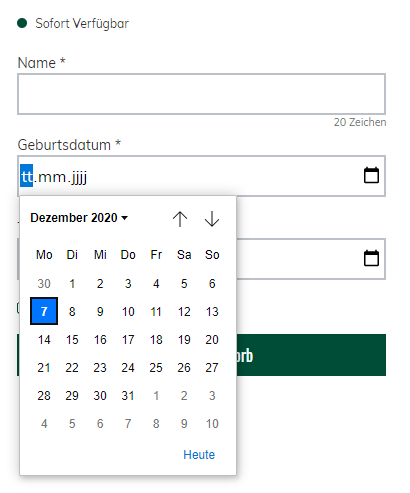The image size is (410, 493).
Task: Open the calendar icon in Geburtsdatum field
Action: click(x=371, y=175)
